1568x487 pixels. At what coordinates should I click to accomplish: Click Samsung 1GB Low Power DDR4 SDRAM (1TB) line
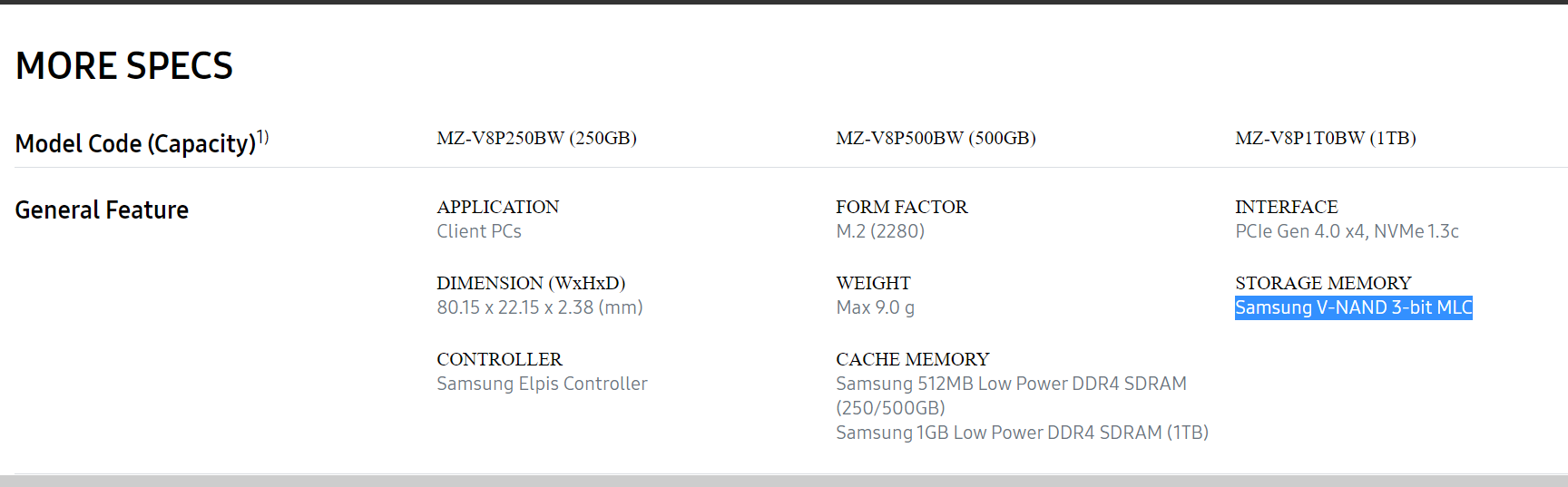coord(1022,433)
